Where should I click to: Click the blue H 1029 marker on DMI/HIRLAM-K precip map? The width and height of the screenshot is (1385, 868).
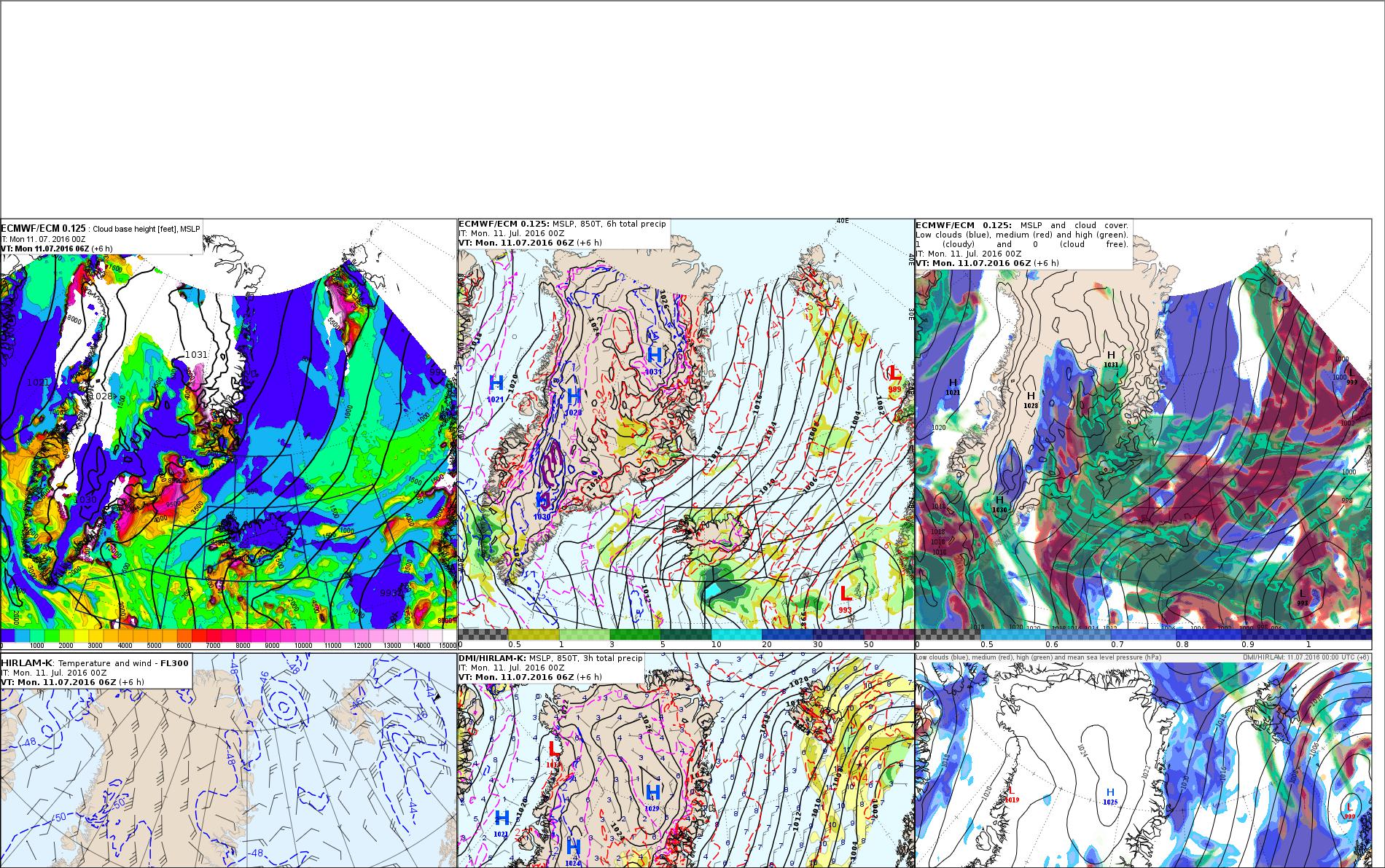pyautogui.click(x=652, y=797)
